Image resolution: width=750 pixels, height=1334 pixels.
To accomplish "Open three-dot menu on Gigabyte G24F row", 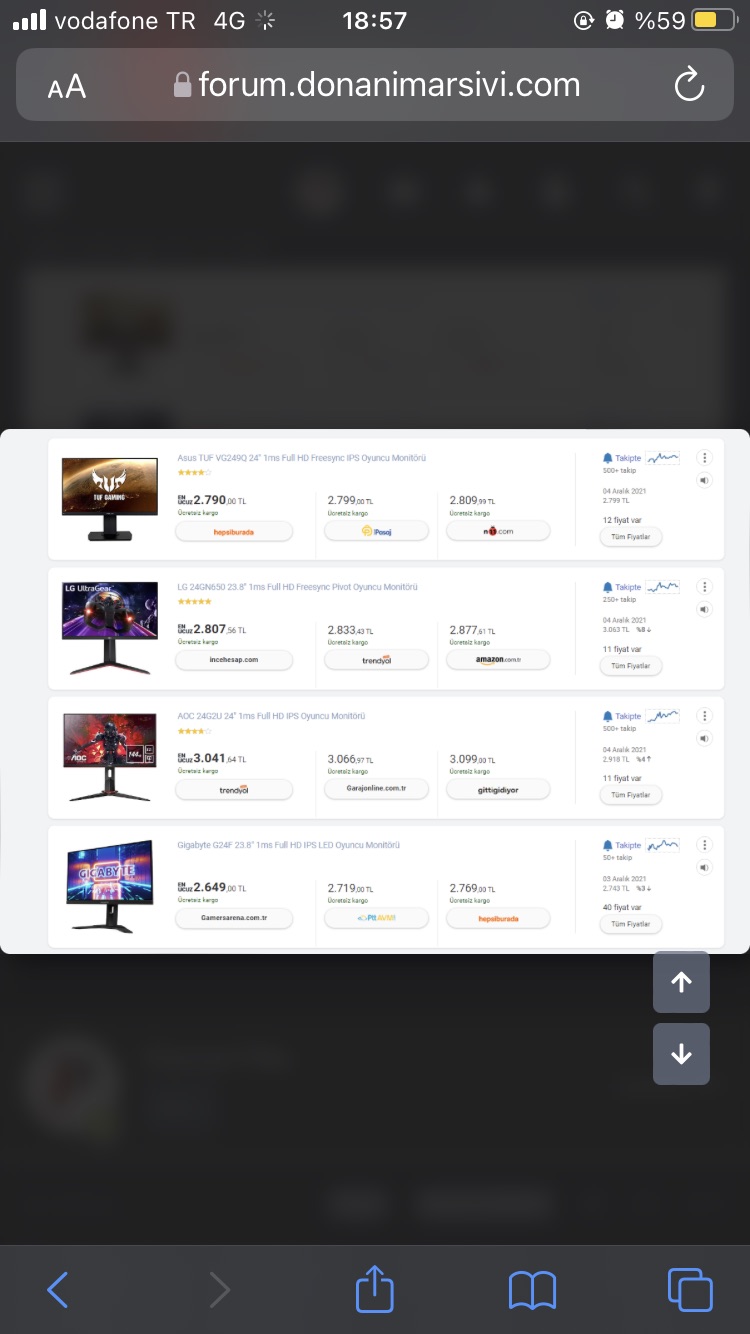I will 705,845.
